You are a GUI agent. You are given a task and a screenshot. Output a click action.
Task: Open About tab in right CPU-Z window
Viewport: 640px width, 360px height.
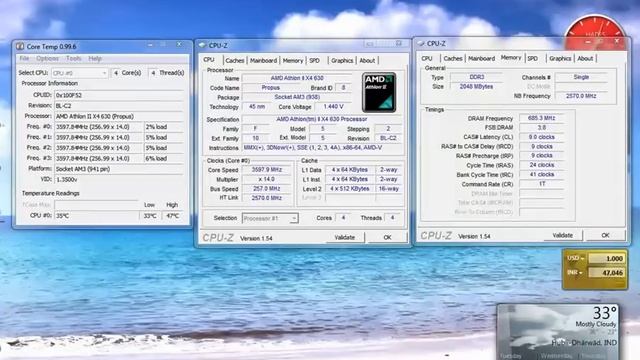585,58
